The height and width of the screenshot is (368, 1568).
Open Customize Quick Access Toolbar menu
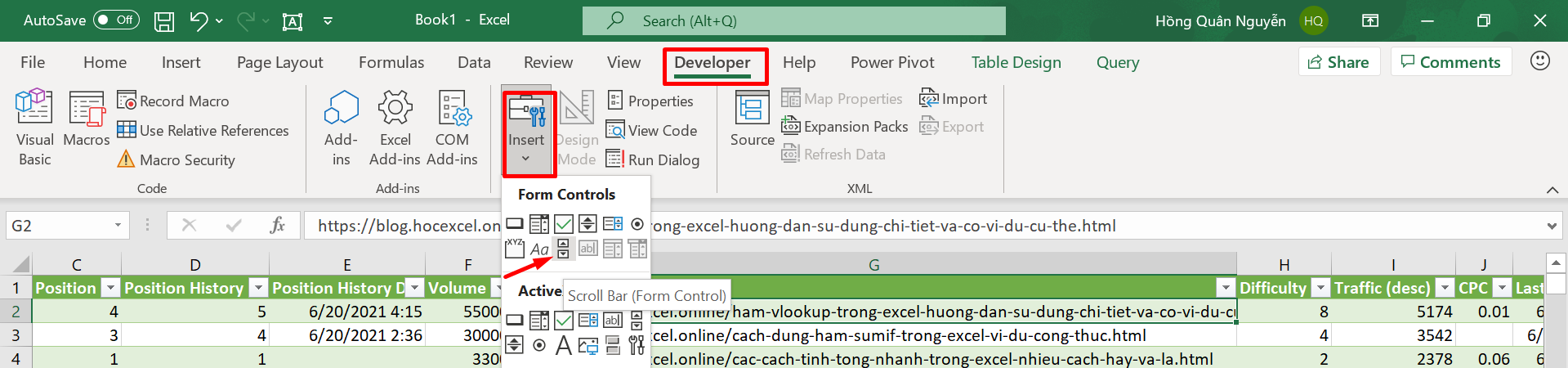click(328, 20)
